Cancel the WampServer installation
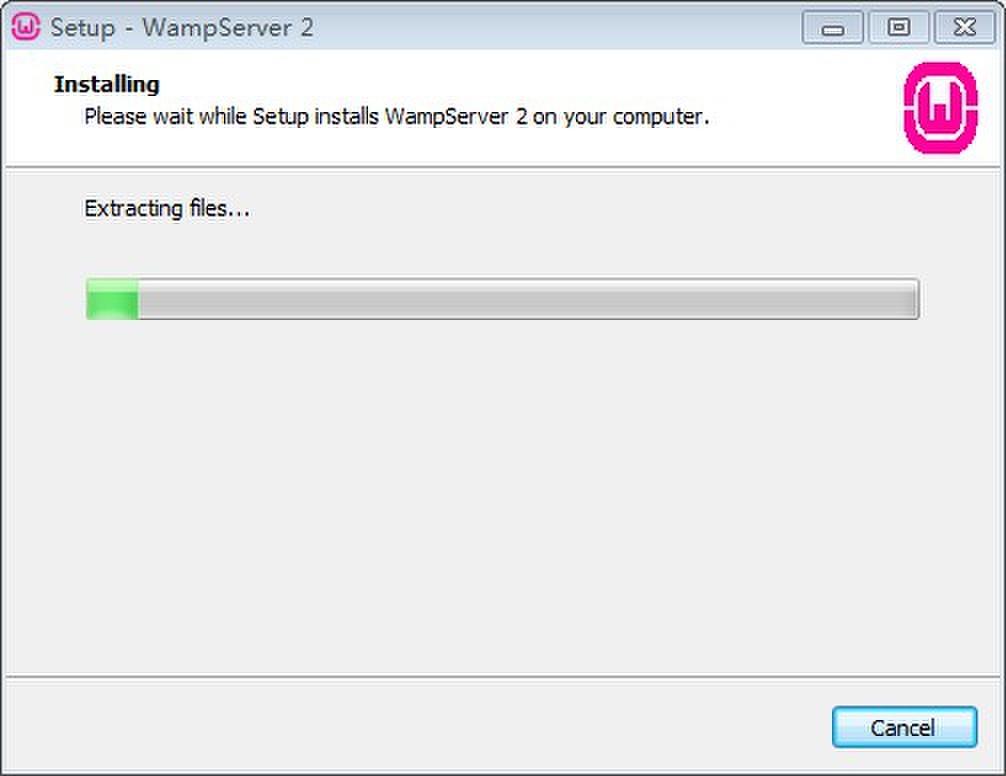1006x776 pixels. click(905, 727)
